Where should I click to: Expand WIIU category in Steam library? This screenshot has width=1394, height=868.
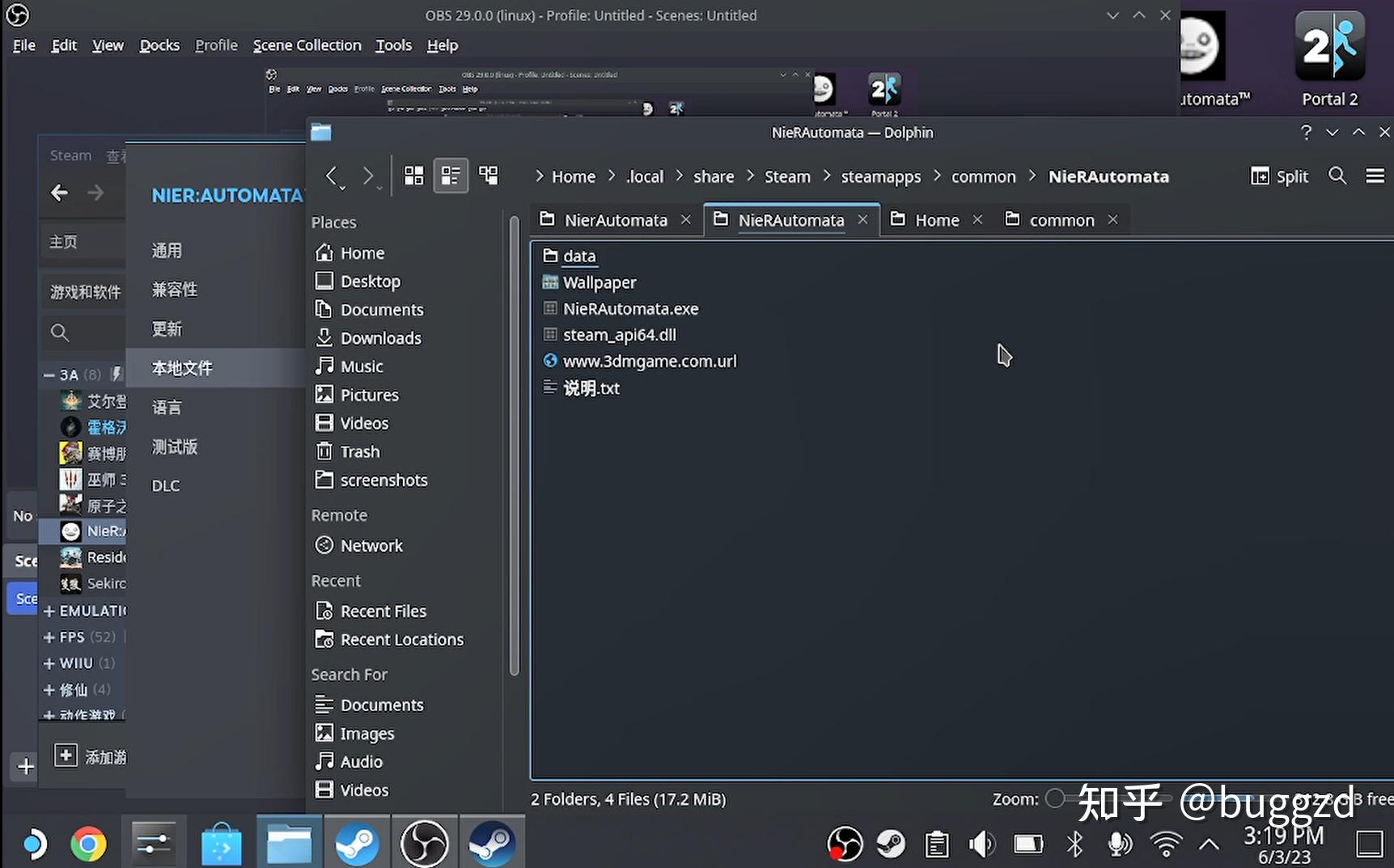pyautogui.click(x=49, y=663)
